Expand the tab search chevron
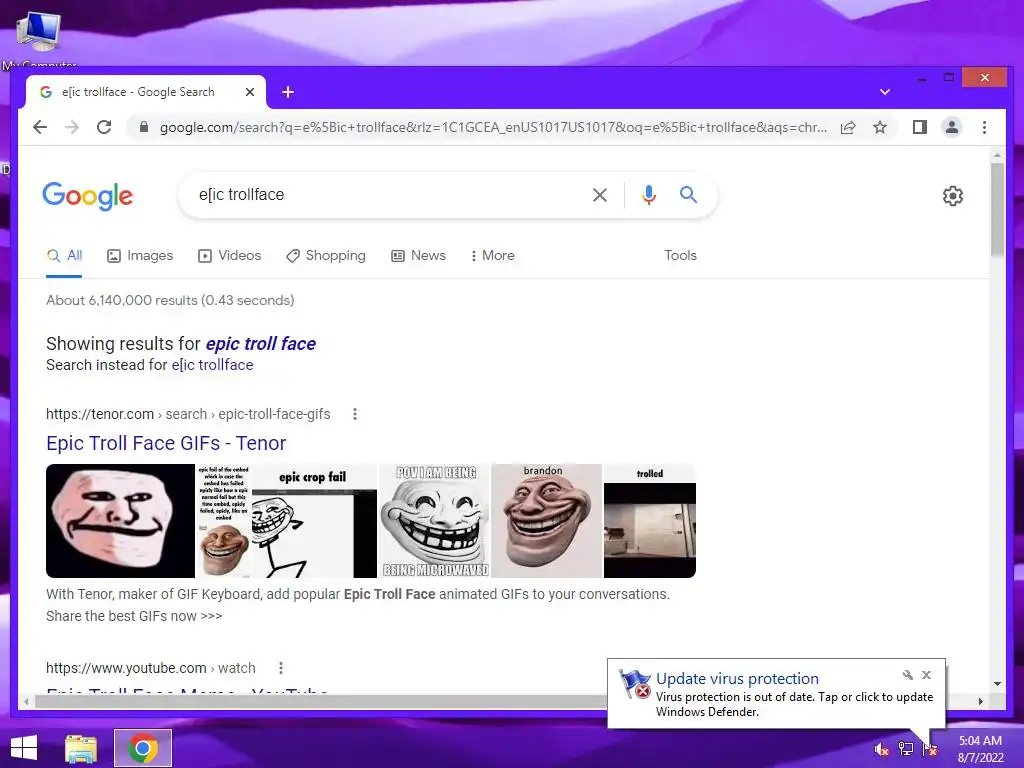This screenshot has width=1024, height=768. tap(885, 92)
